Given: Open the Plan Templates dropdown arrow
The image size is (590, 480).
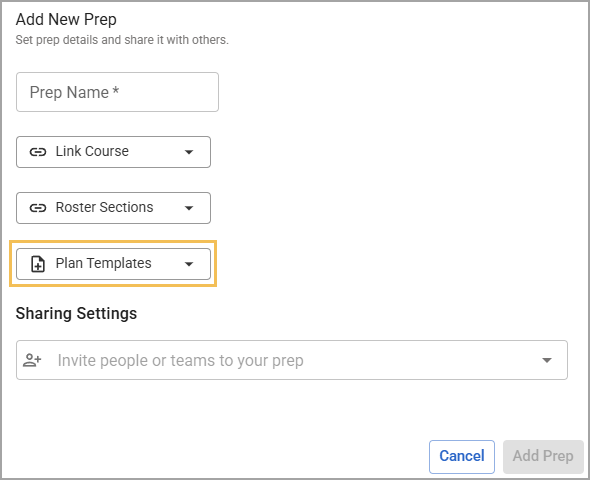Looking at the screenshot, I should (189, 264).
